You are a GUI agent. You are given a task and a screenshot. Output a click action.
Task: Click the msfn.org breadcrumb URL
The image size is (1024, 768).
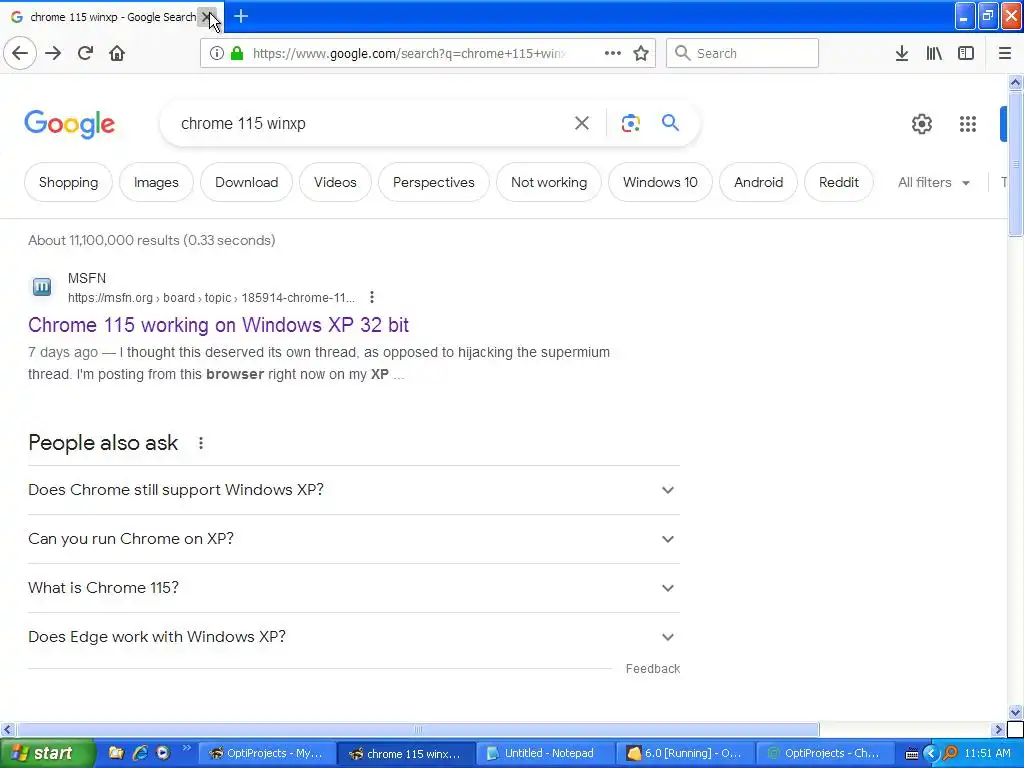[211, 298]
